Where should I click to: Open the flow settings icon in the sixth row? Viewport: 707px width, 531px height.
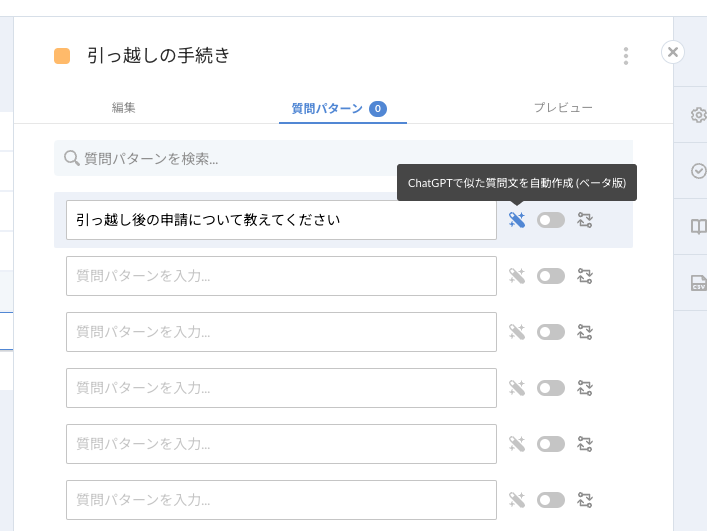point(585,500)
